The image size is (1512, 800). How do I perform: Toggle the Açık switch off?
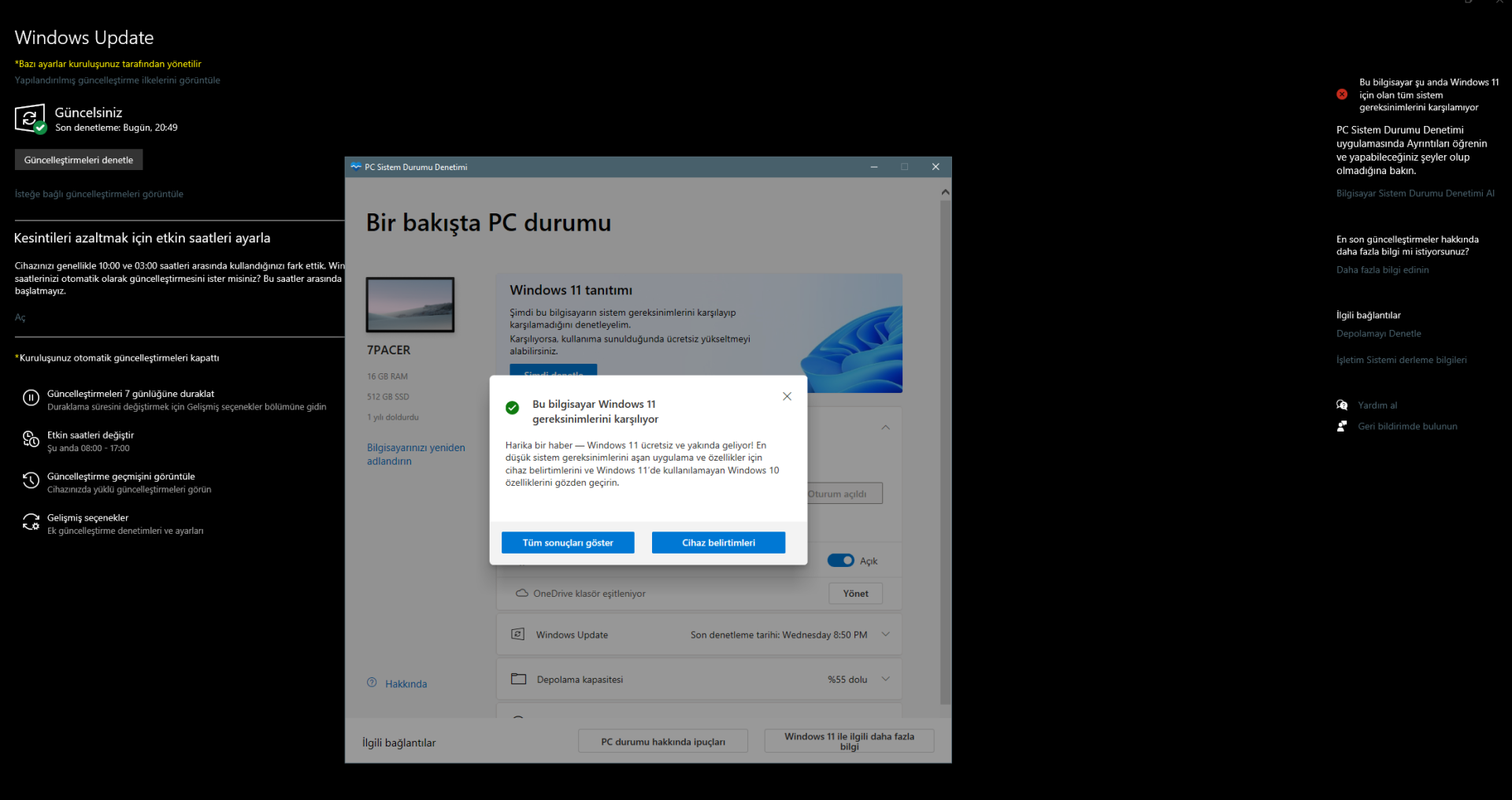tap(840, 561)
